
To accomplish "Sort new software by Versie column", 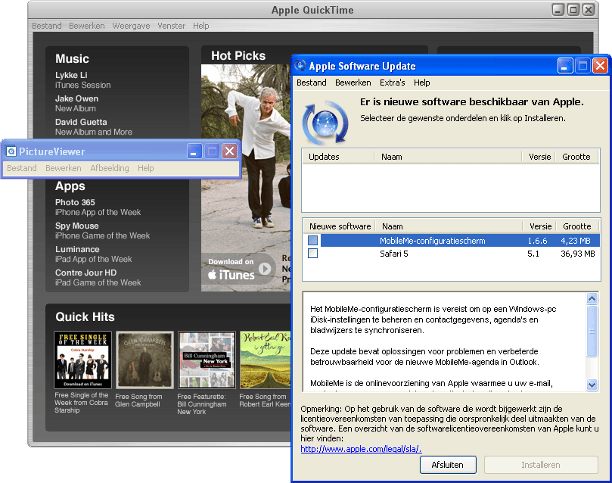I will pyautogui.click(x=541, y=226).
